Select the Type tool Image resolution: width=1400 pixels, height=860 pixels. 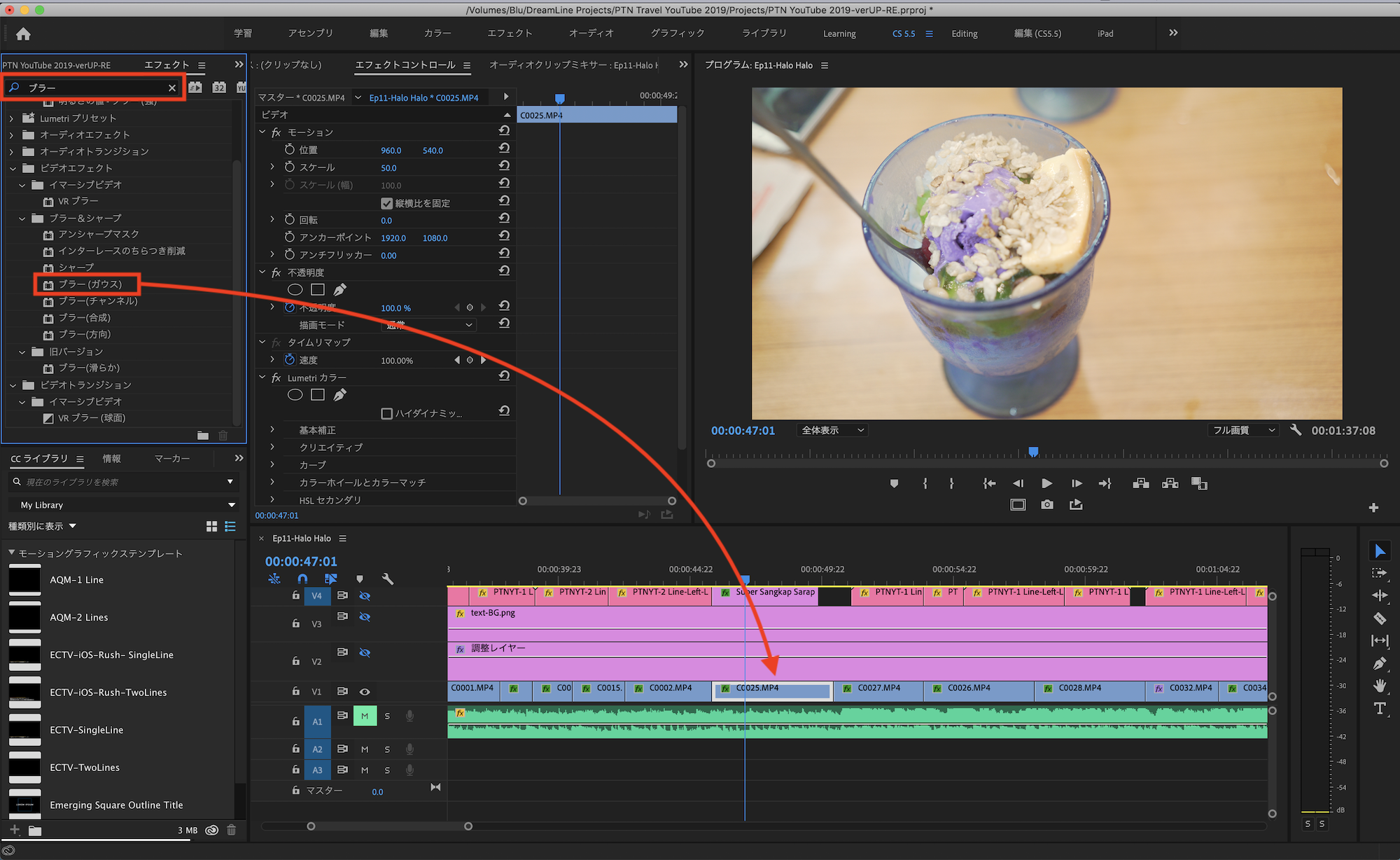1380,709
